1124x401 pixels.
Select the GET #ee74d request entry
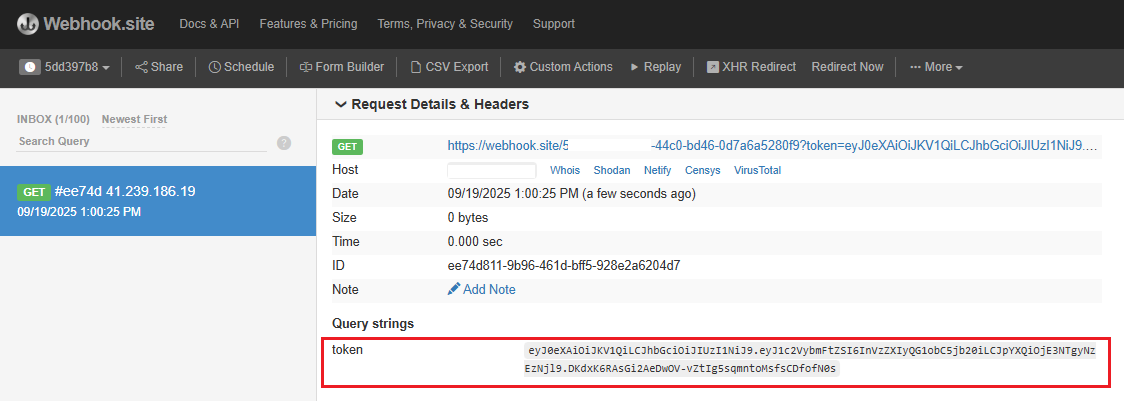158,200
